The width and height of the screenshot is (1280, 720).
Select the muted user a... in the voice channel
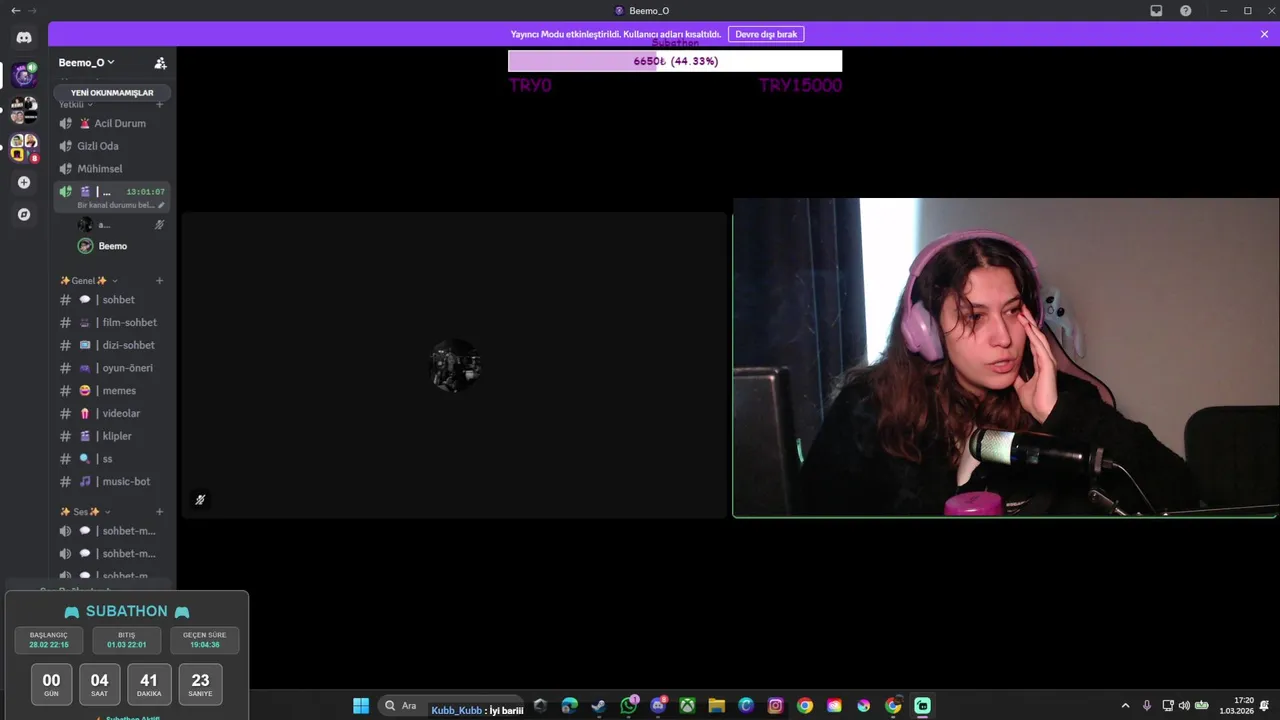pyautogui.click(x=120, y=225)
